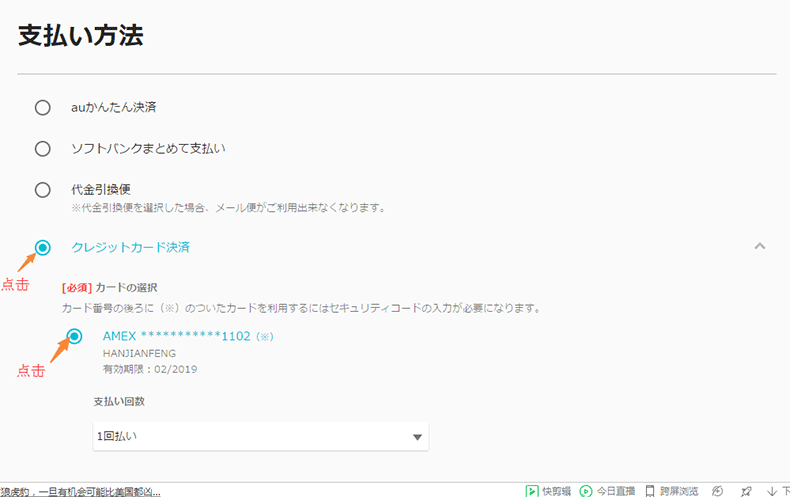This screenshot has height=497, width=790.
Task: Select the AMEX card ending 1102
Action: 74,337
